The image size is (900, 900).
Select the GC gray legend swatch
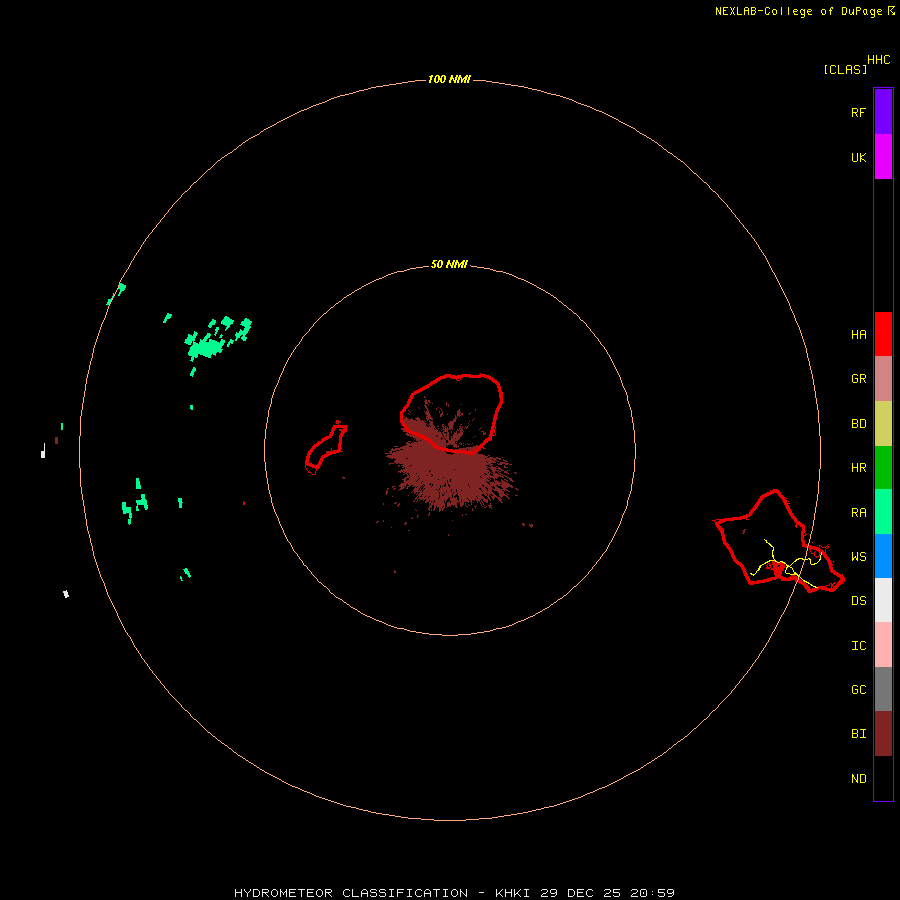click(883, 689)
